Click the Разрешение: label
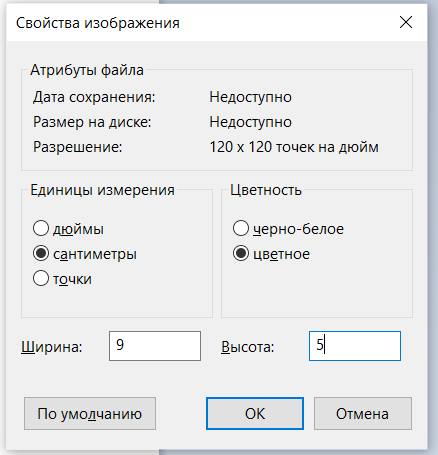438x455 pixels. pyautogui.click(x=78, y=147)
